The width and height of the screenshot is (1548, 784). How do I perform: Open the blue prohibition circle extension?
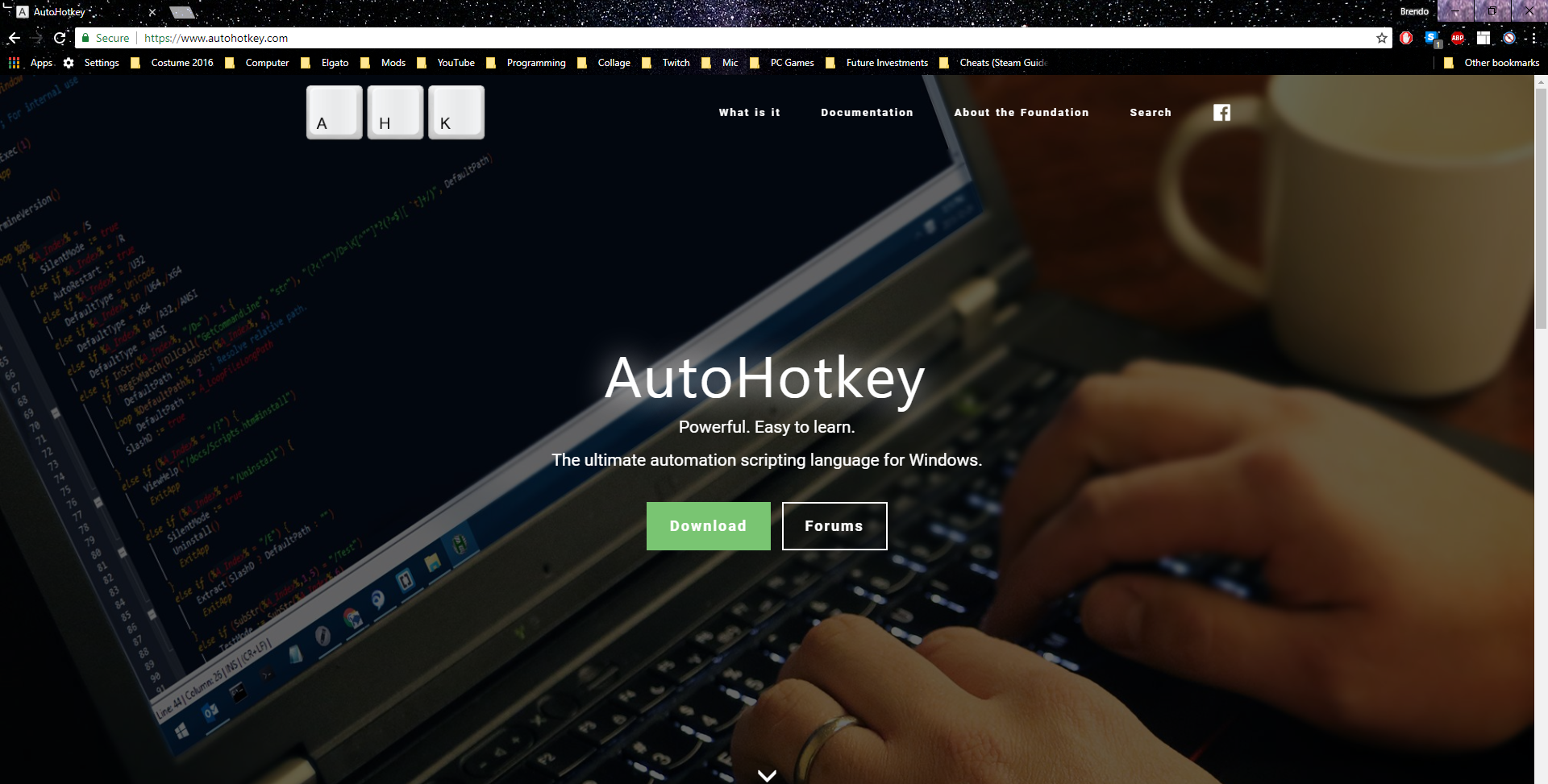click(1509, 38)
